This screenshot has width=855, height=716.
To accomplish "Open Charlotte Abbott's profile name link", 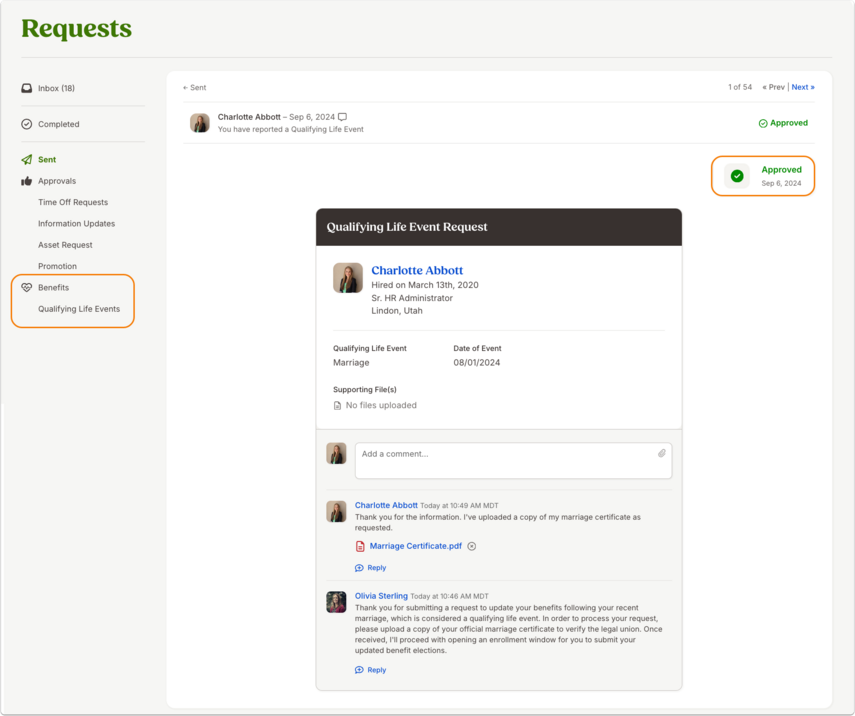I will [x=417, y=270].
